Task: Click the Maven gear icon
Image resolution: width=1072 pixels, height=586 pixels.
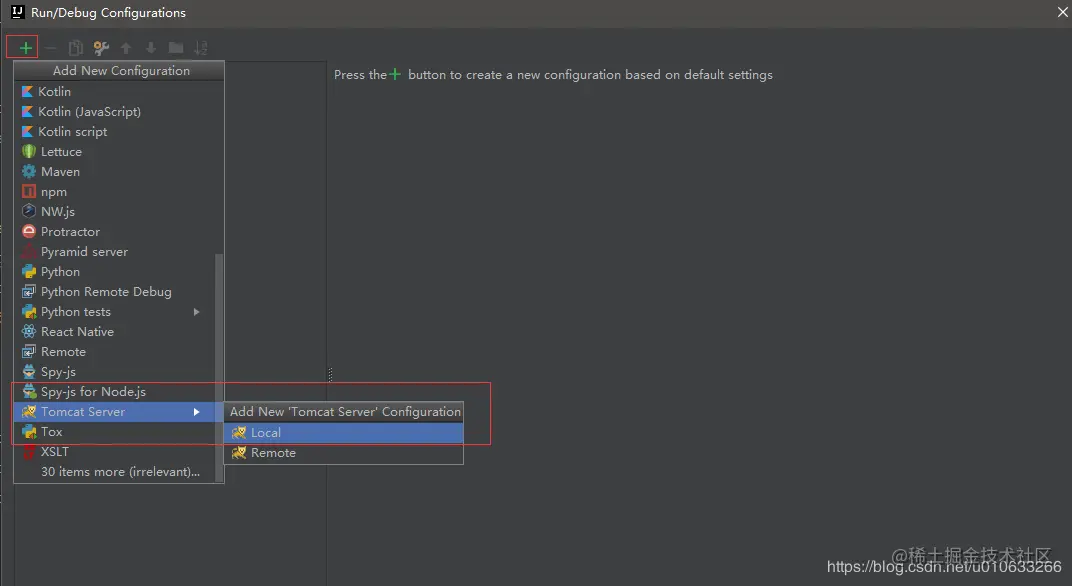Action: [29, 172]
